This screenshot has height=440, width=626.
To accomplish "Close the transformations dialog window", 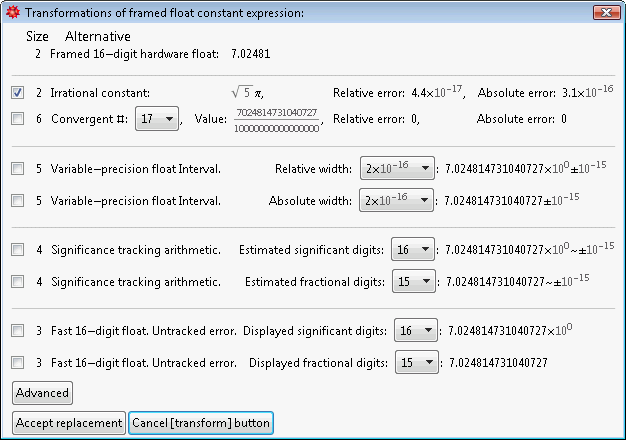I will [x=604, y=11].
